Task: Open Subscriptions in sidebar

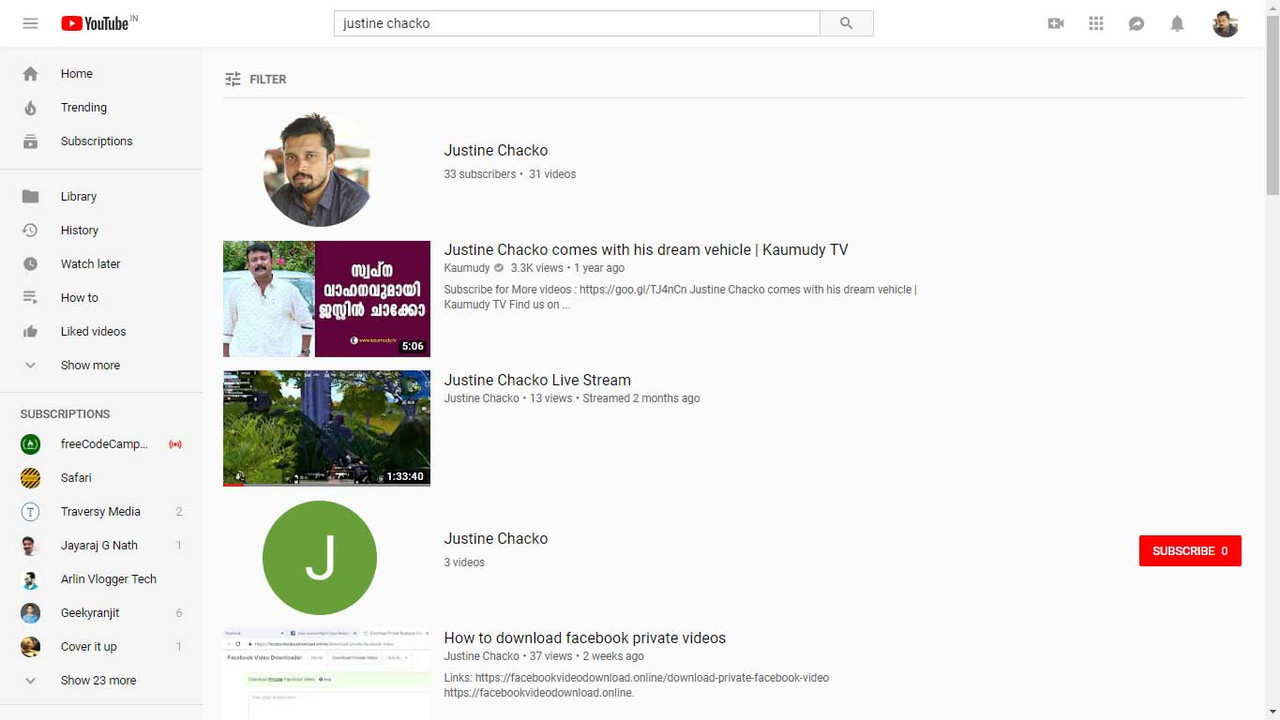Action: 96,141
